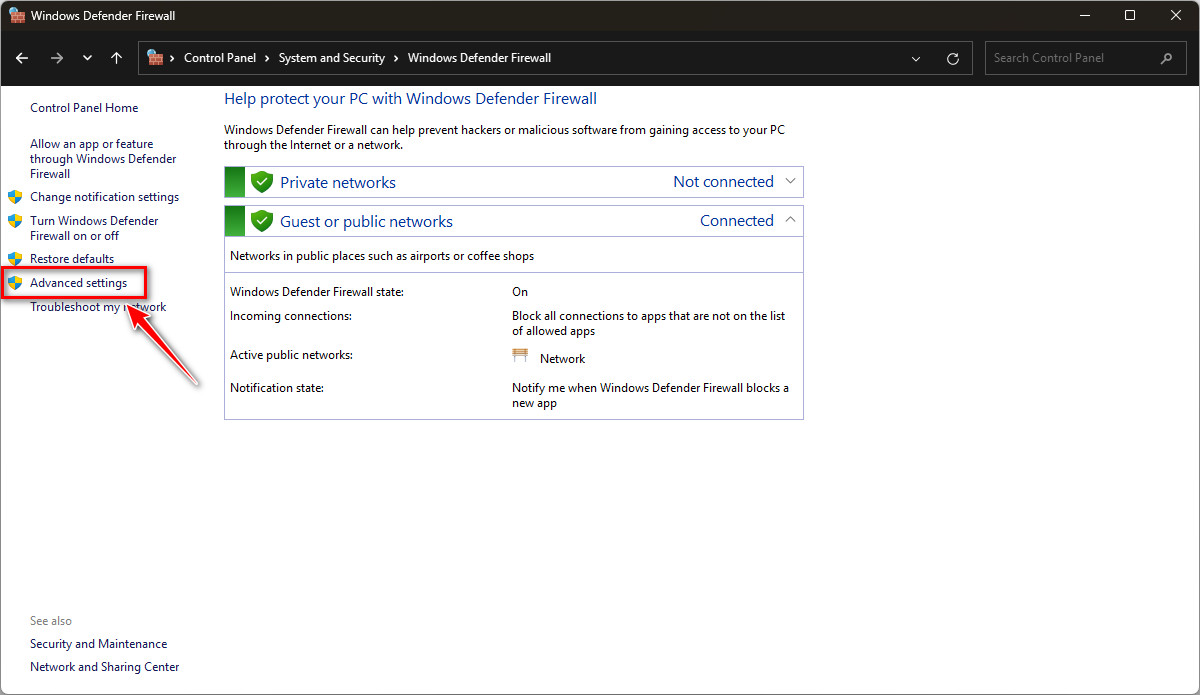
Task: Open Change notification settings
Action: click(104, 197)
